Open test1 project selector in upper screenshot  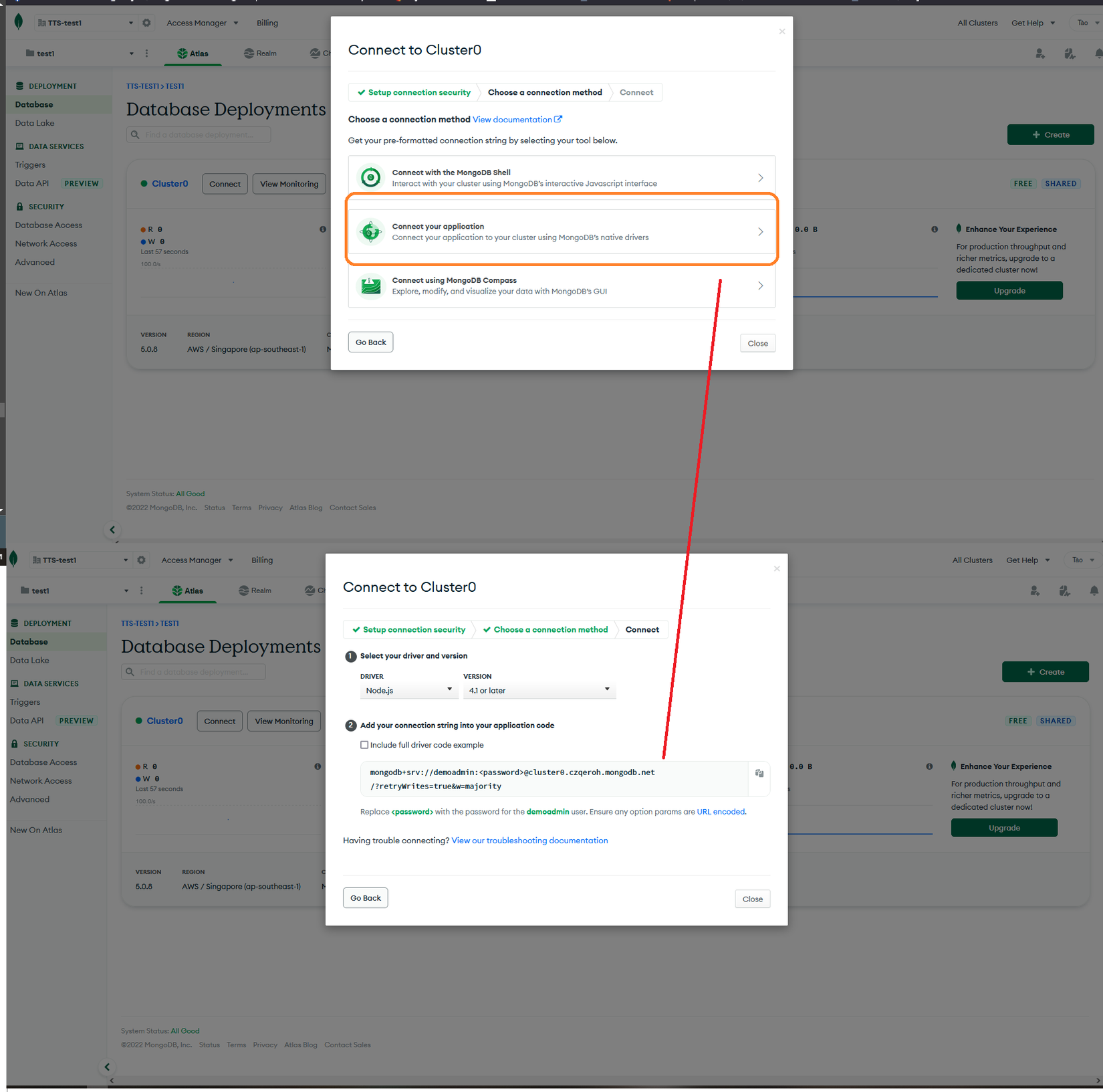click(80, 53)
